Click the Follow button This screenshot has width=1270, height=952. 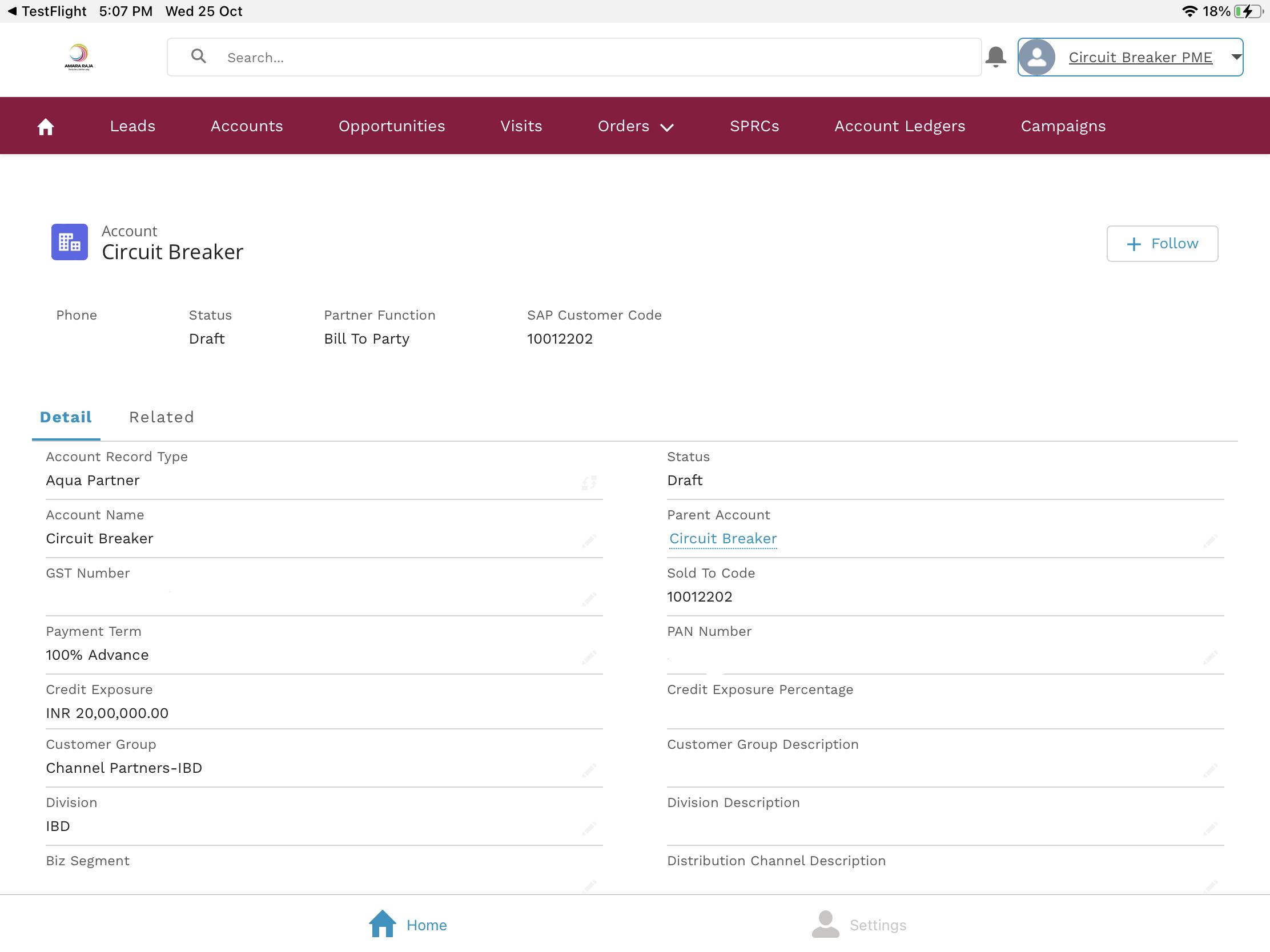coord(1162,243)
